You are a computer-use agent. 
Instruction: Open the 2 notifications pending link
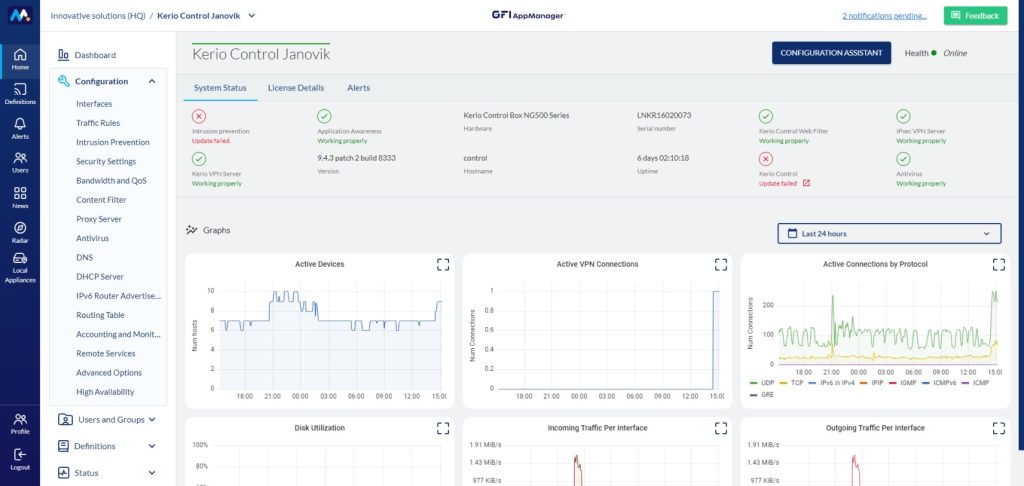coord(885,16)
